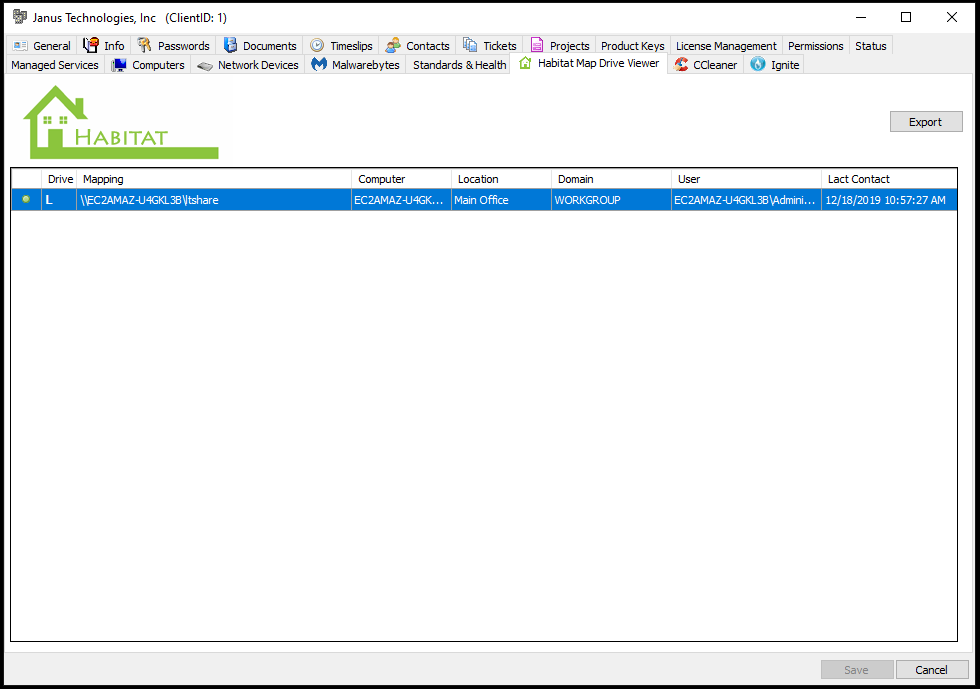Click the Timeslips clock icon

(x=317, y=45)
